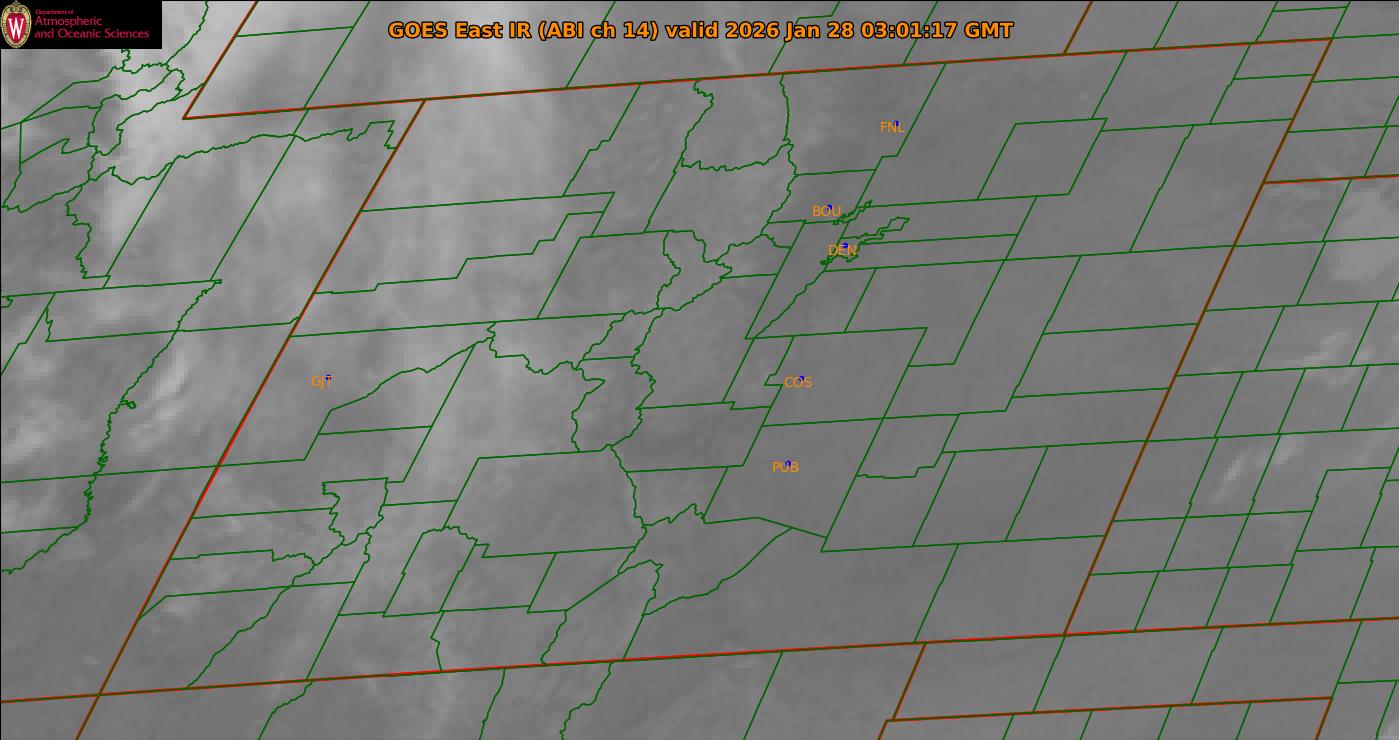Click the small Department of text in logo
Viewport: 1399px width, 740px height.
pyautogui.click(x=54, y=12)
